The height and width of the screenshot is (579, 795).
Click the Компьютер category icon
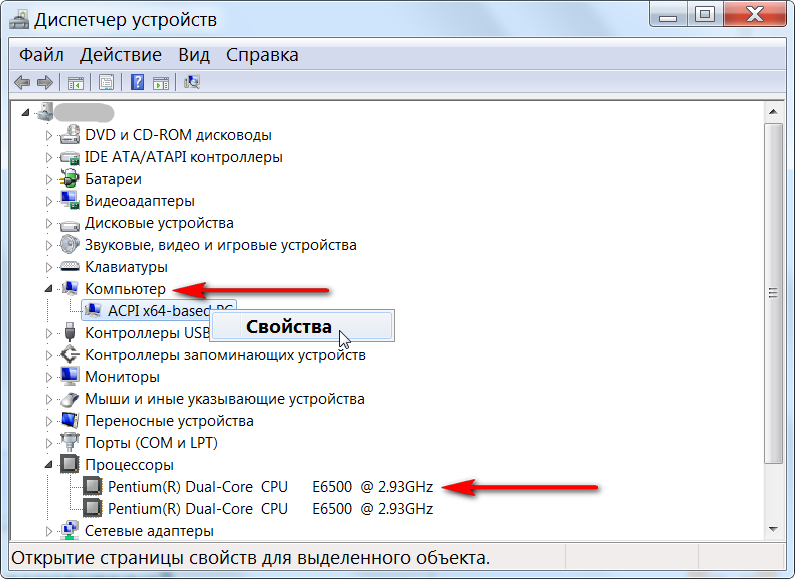(69, 288)
